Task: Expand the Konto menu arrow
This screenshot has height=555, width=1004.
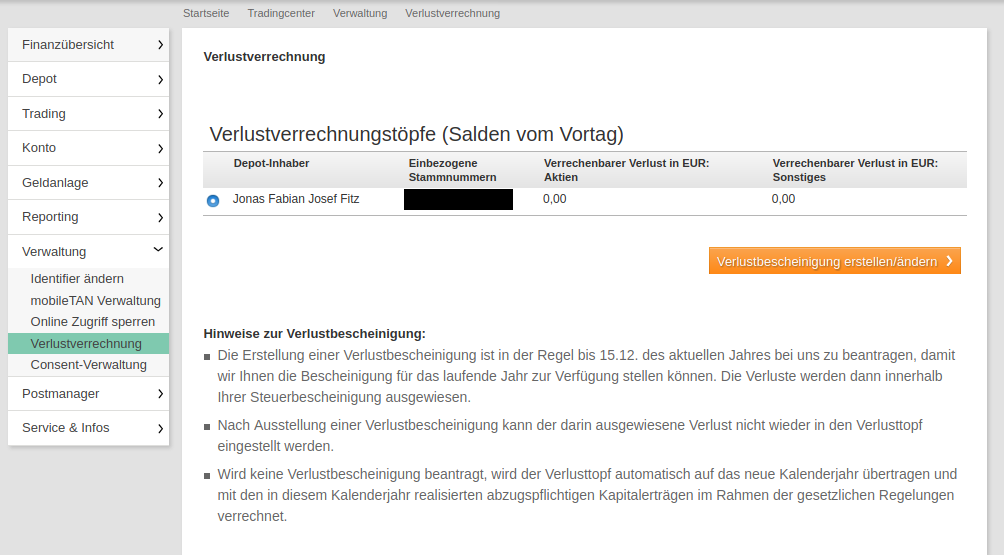Action: click(x=160, y=148)
